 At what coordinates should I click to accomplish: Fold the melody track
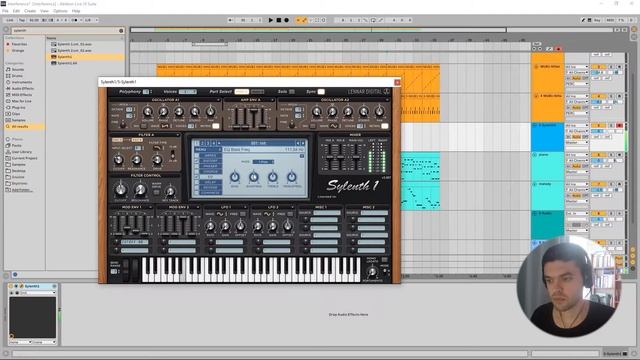[x=535, y=184]
